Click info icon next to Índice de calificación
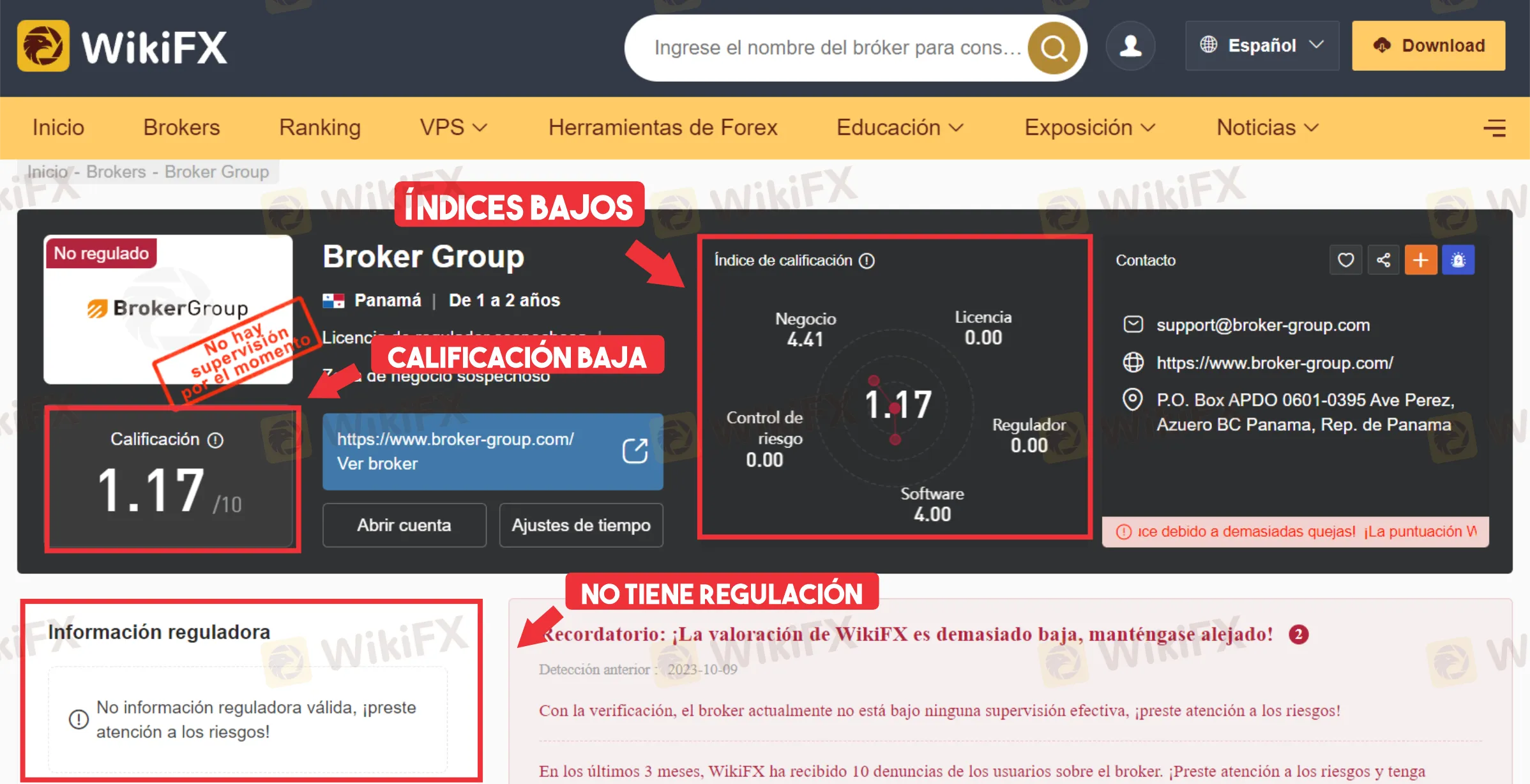The height and width of the screenshot is (784, 1530). point(867,260)
